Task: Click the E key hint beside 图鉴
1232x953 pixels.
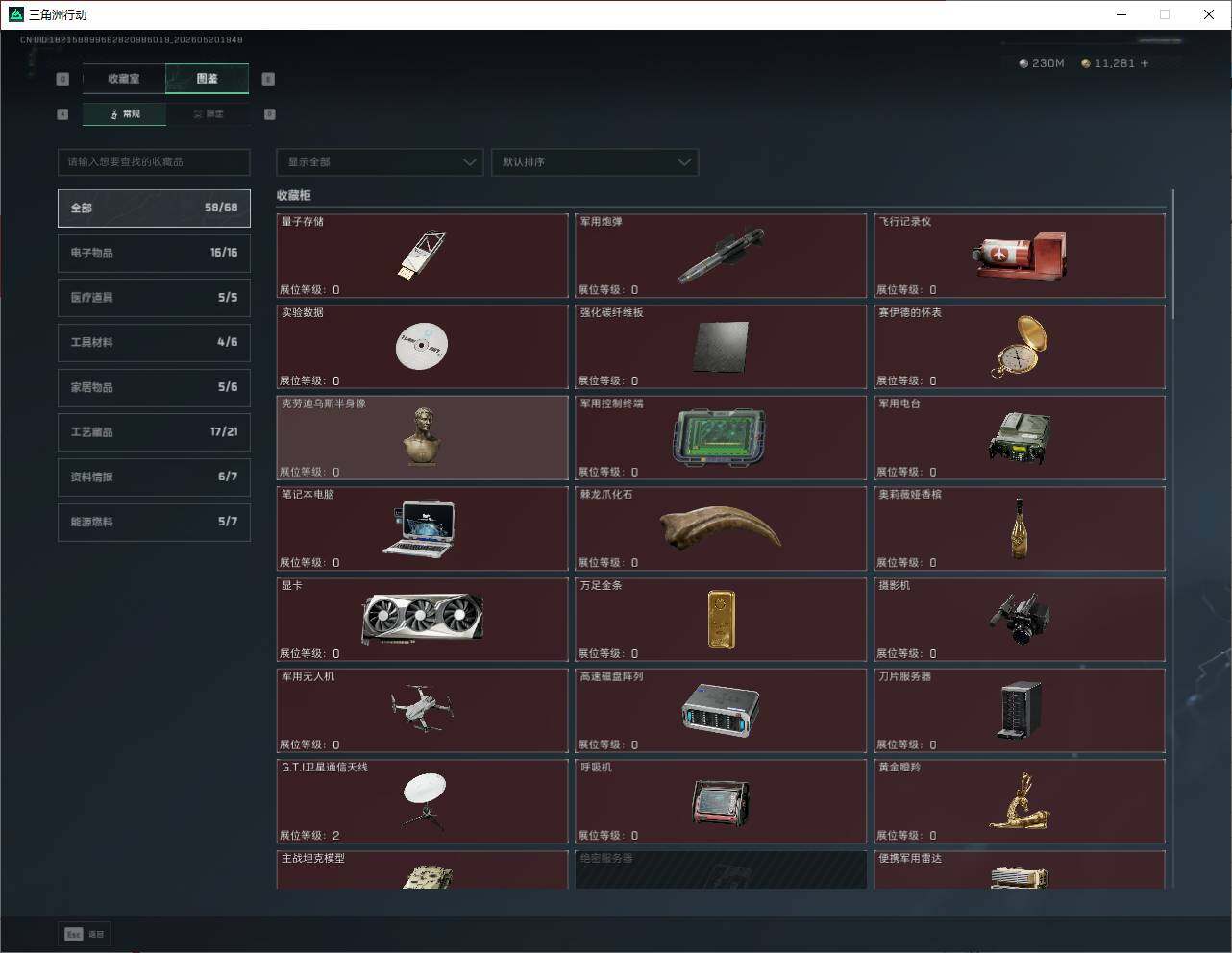Action: tap(268, 79)
